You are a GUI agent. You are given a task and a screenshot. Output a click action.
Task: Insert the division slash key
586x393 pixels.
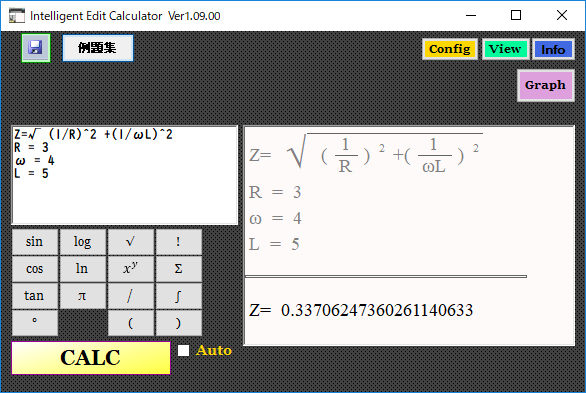point(131,295)
